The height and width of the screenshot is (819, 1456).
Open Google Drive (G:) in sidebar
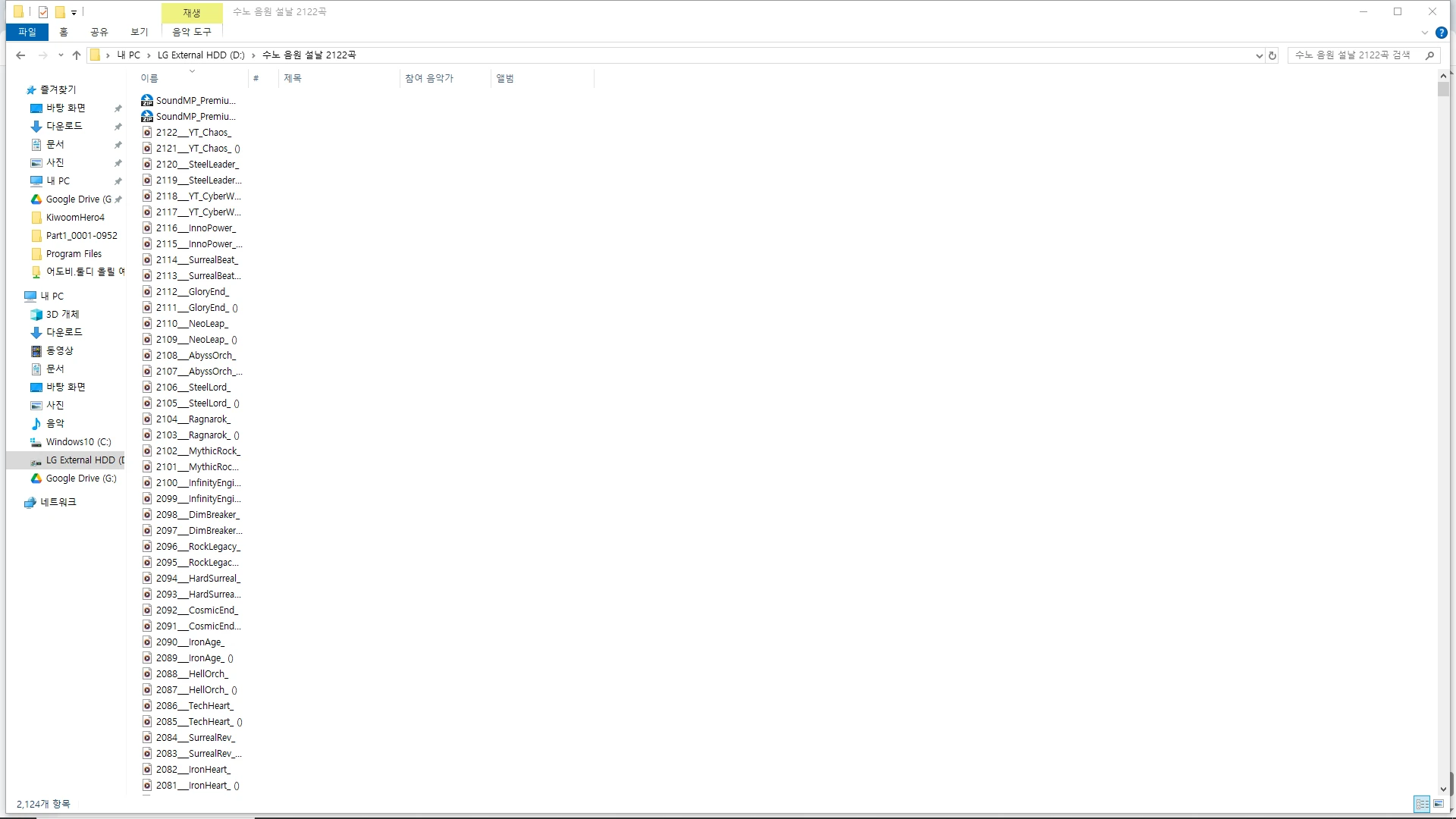(80, 479)
